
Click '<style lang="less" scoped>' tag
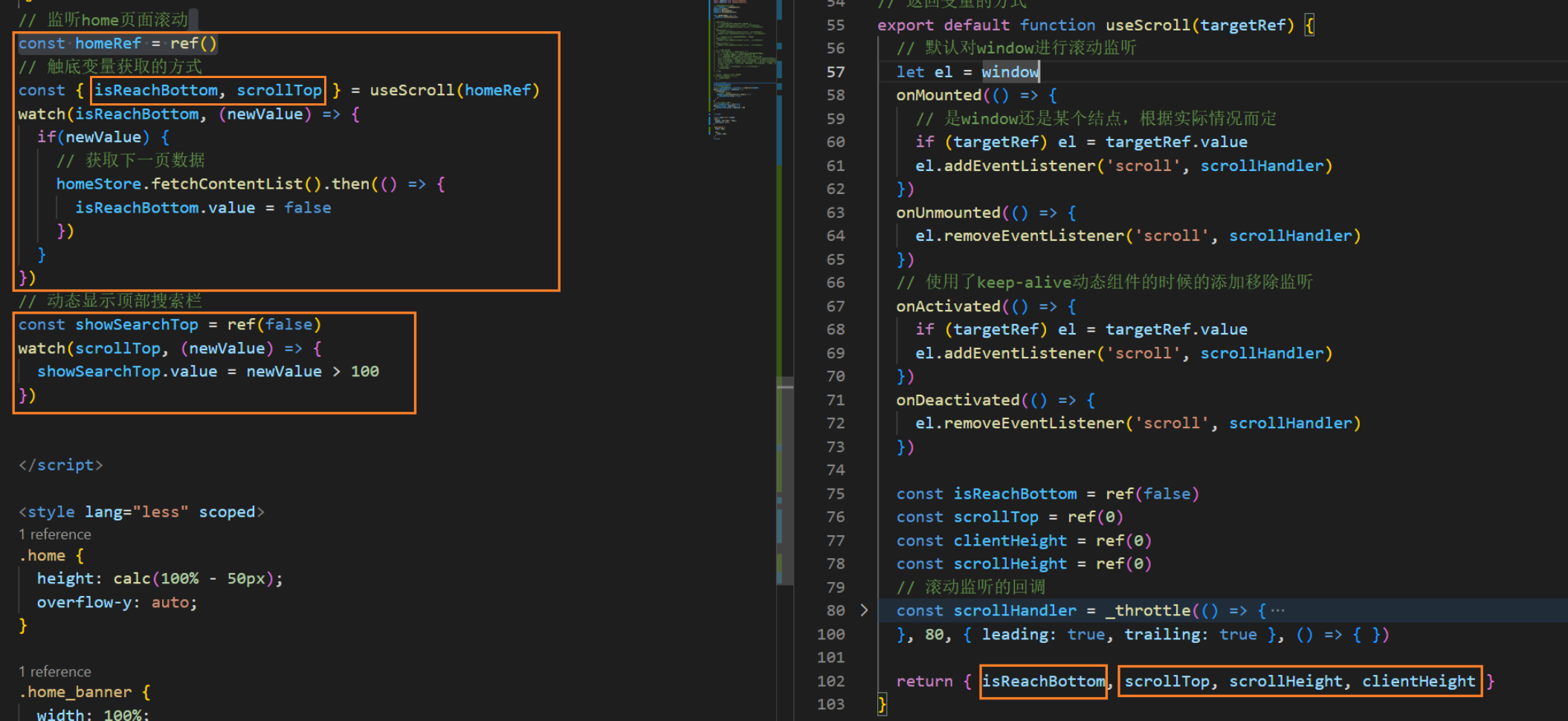coord(141,512)
